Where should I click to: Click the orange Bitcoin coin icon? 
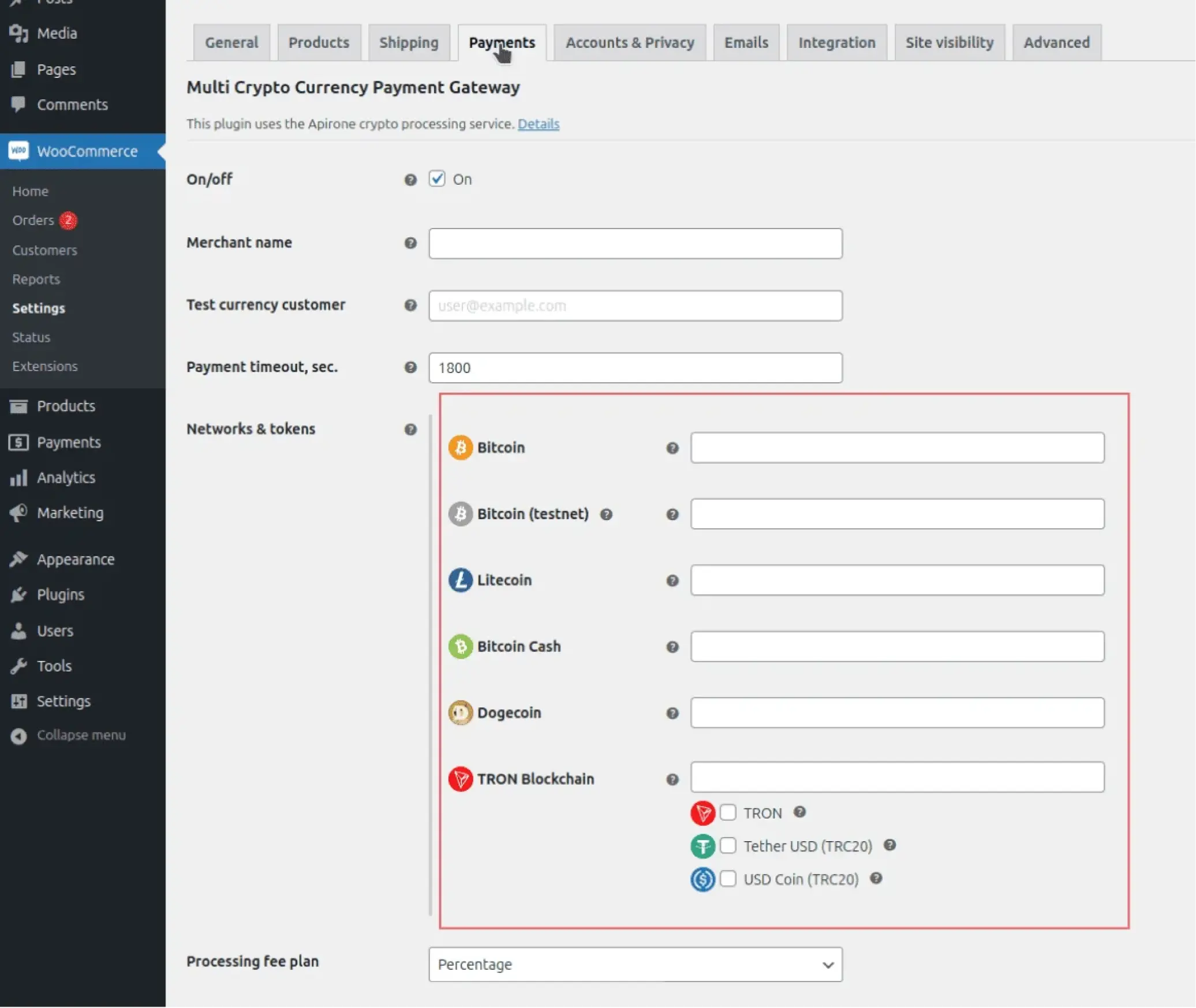(x=461, y=448)
